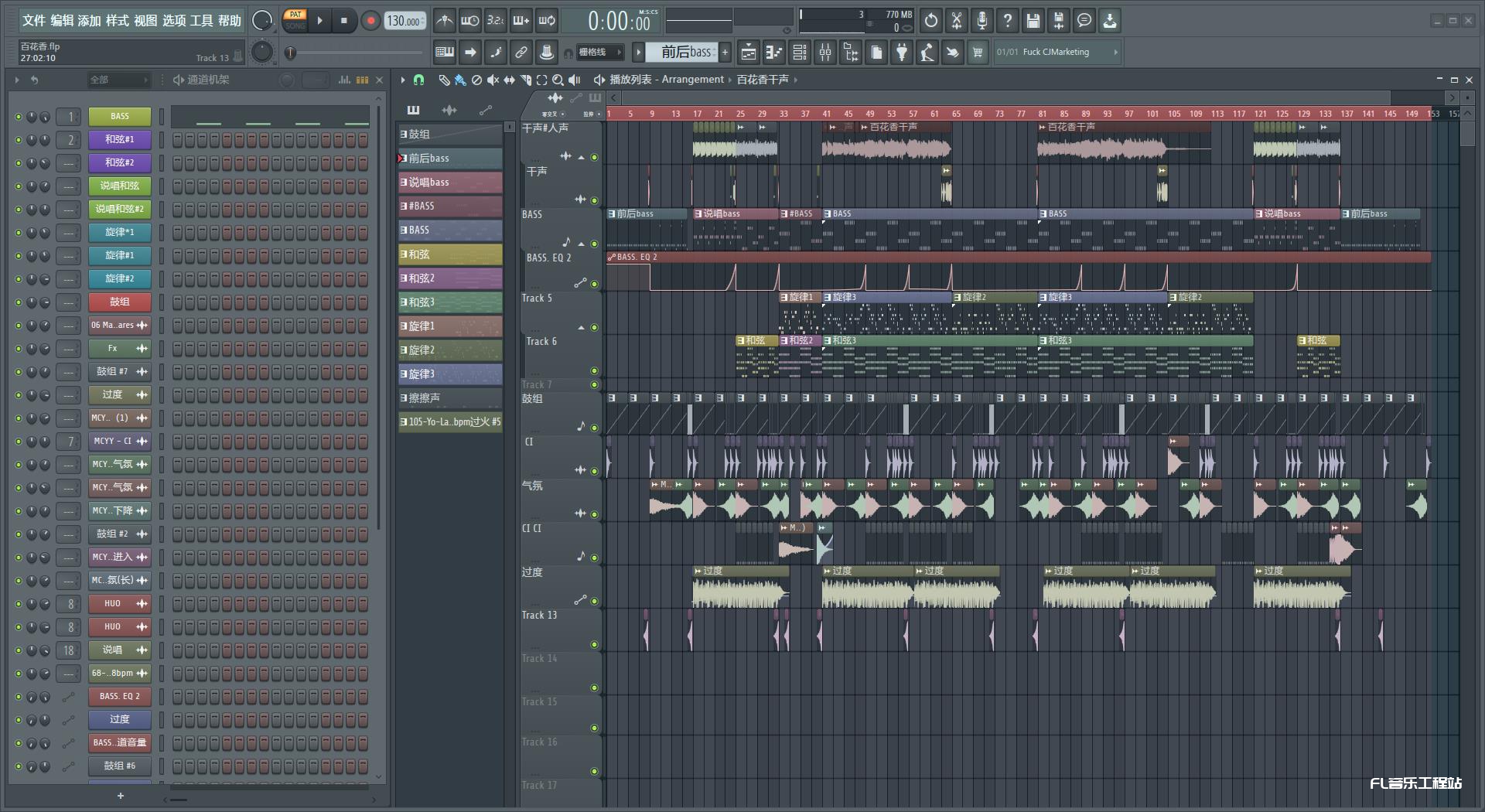Viewport: 1485px width, 812px height.
Task: Mute Track 13 playlist track green dot
Action: click(x=594, y=644)
